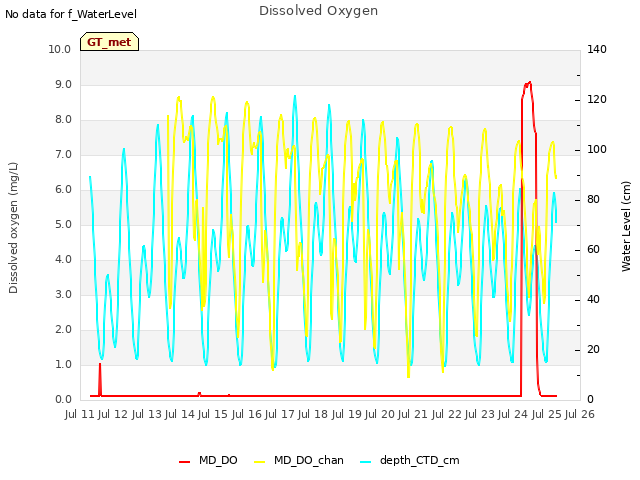Click the 1.0 left axis value
The width and height of the screenshot is (640, 480).
coord(63,364)
